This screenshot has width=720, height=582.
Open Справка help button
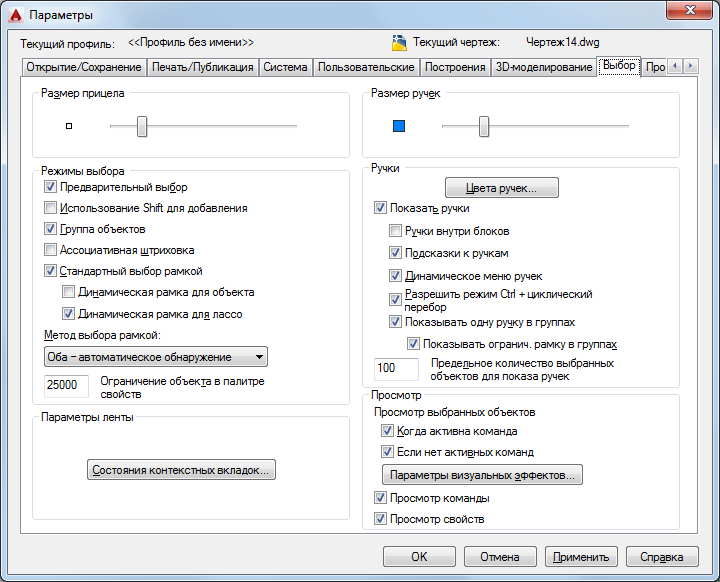pyautogui.click(x=662, y=557)
